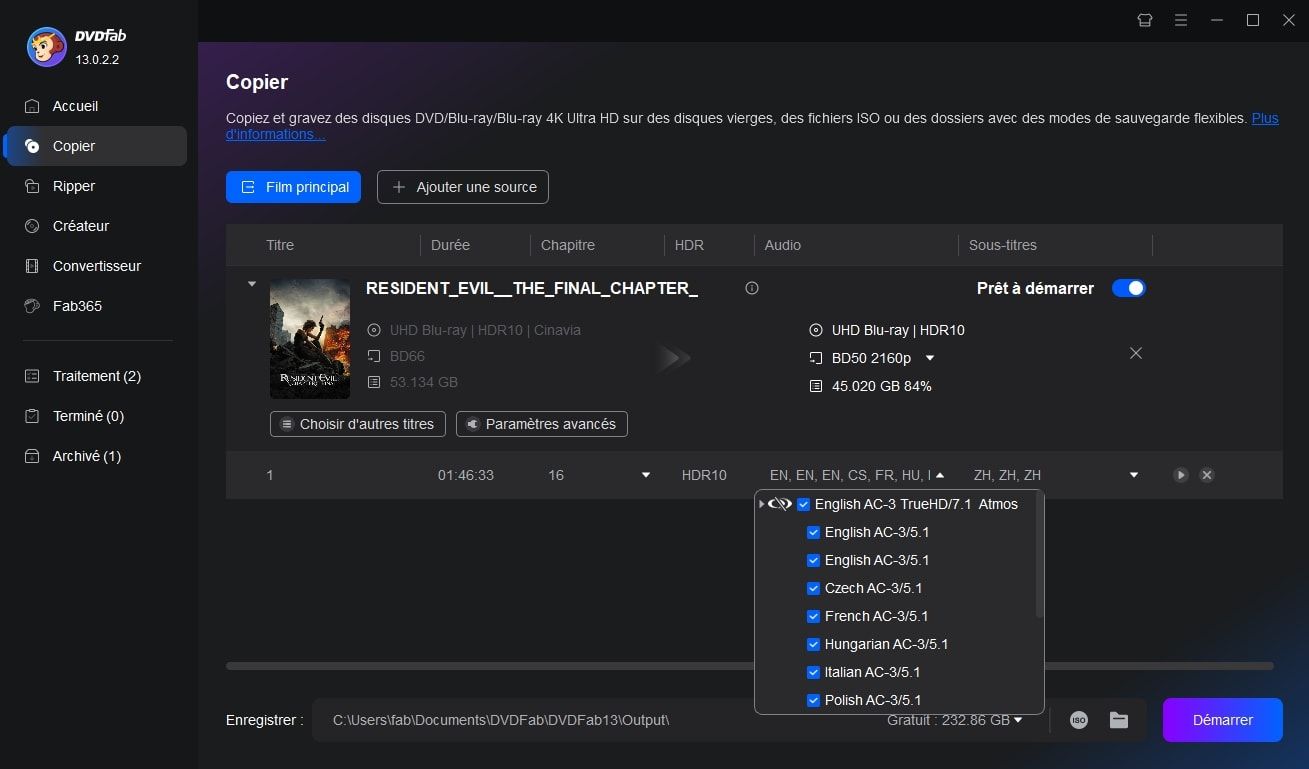This screenshot has width=1309, height=769.
Task: Uncheck Czech AC-3/5.1 audio track
Action: point(813,588)
